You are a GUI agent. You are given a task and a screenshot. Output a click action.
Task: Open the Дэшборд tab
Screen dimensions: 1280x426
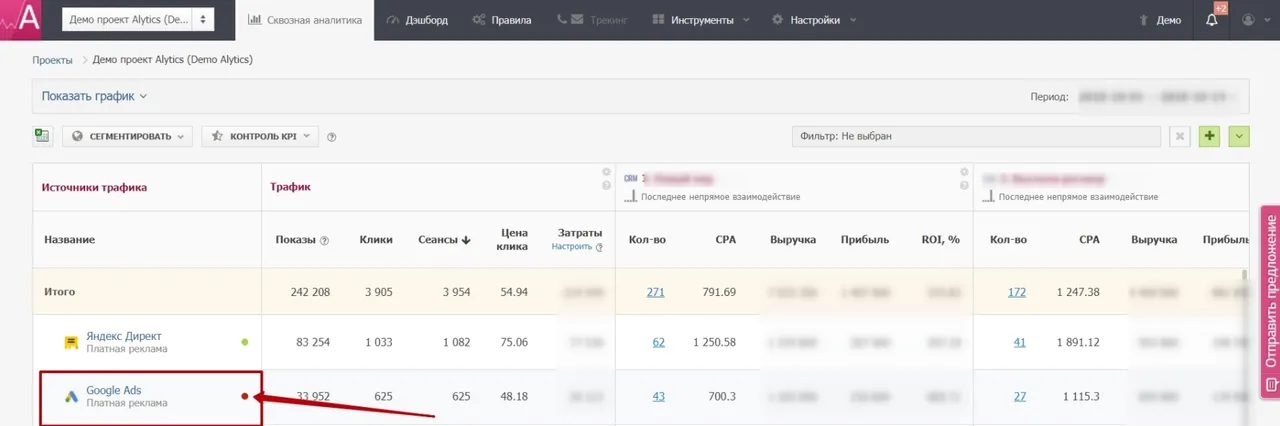417,20
